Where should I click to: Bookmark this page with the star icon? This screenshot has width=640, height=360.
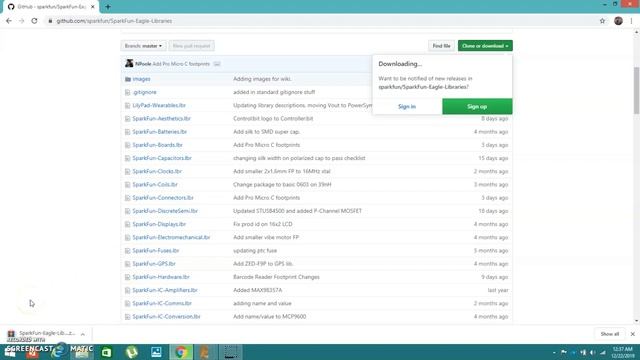click(x=602, y=21)
